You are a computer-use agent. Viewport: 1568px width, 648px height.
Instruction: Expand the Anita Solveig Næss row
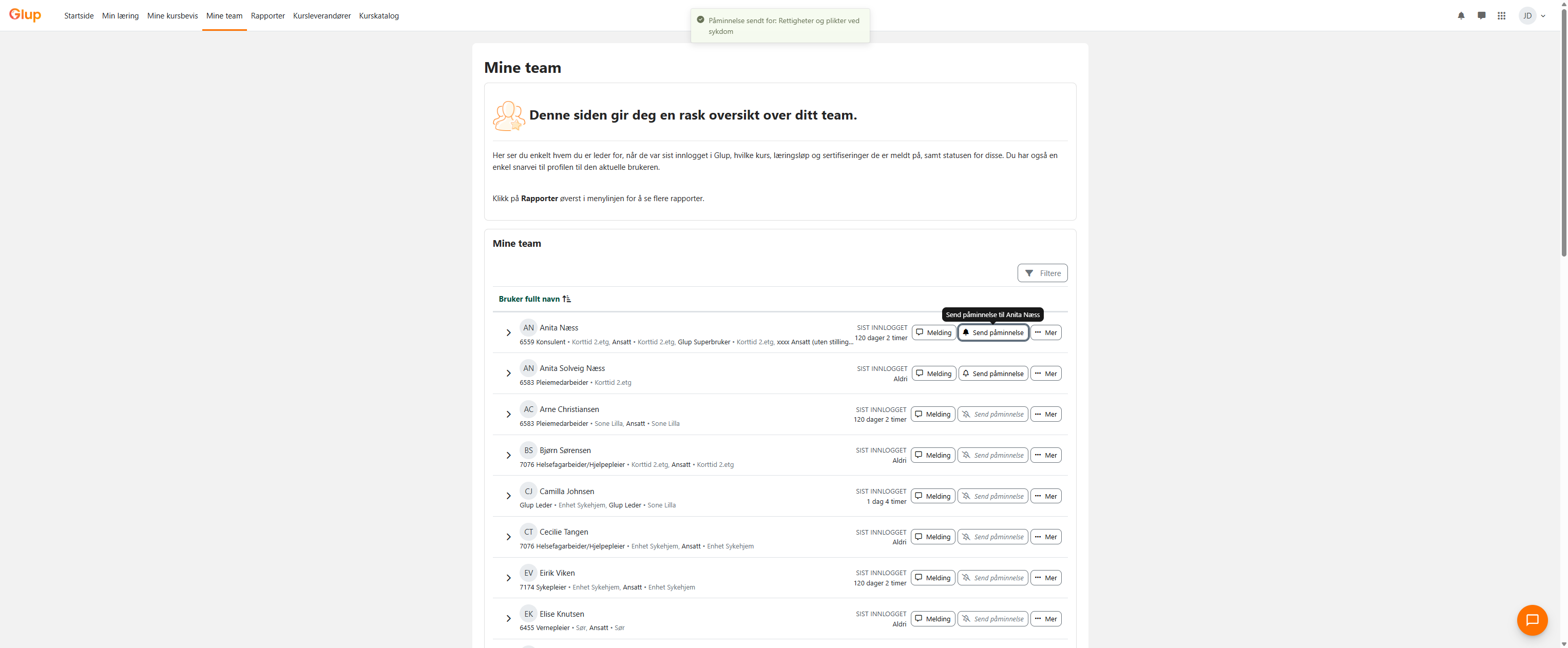508,374
